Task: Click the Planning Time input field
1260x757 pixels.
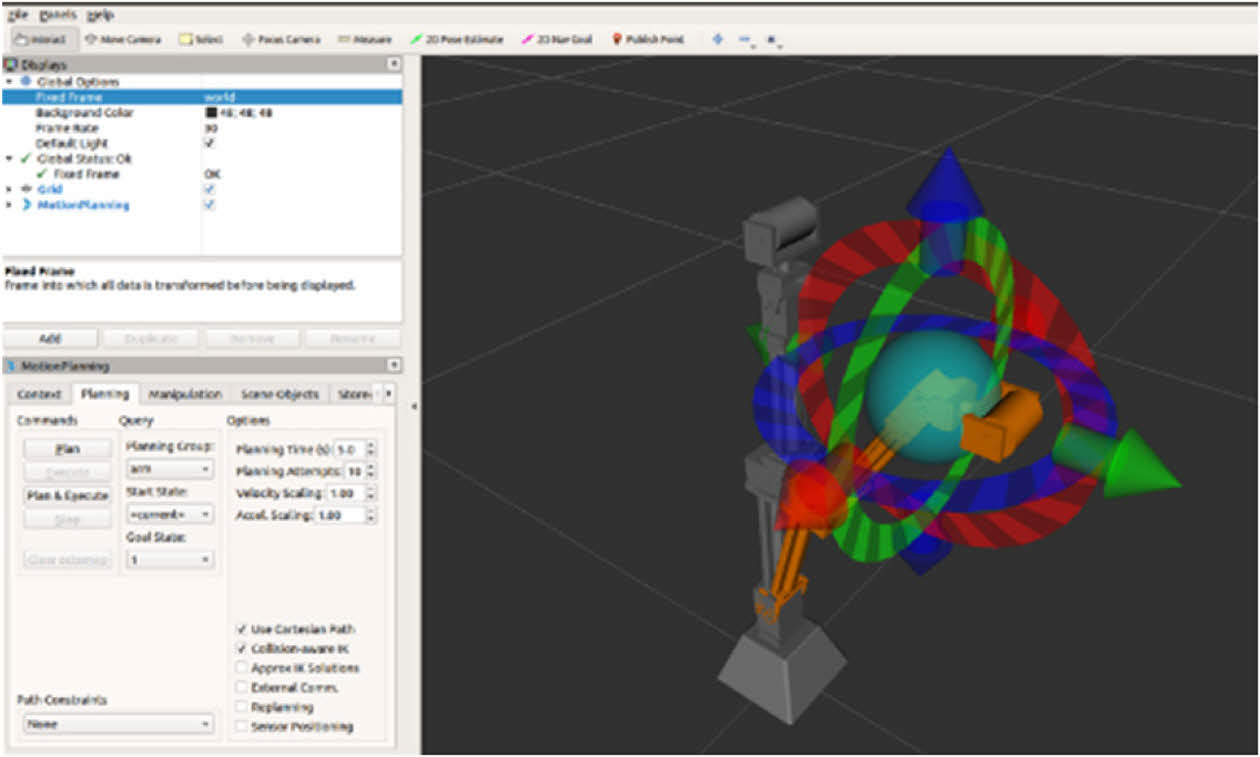Action: pos(348,450)
